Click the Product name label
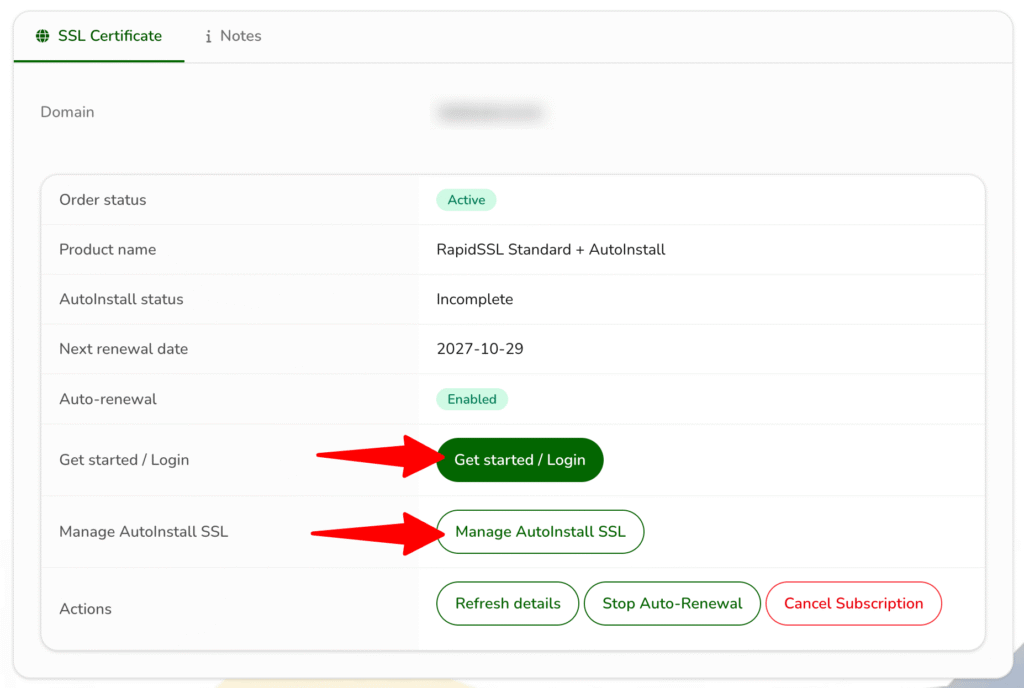Viewport: 1024px width, 688px height. [108, 249]
